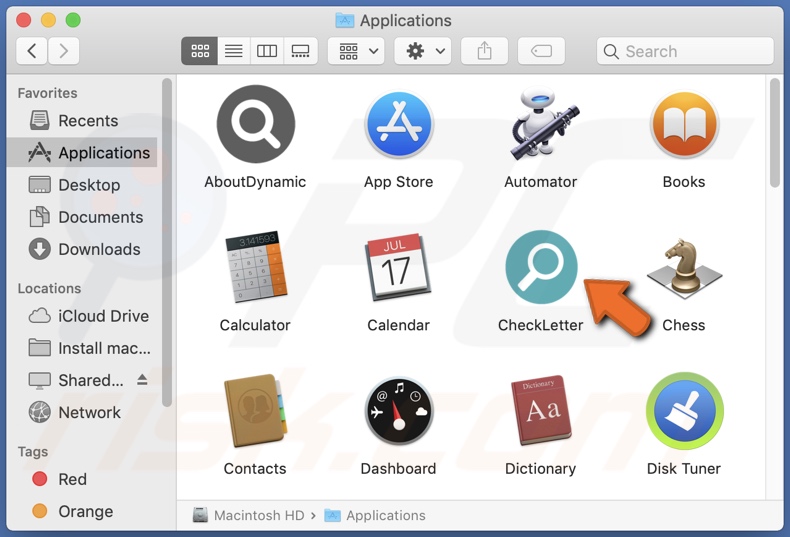This screenshot has height=537, width=790.
Task: Go forward with the right chevron button
Action: click(x=63, y=51)
